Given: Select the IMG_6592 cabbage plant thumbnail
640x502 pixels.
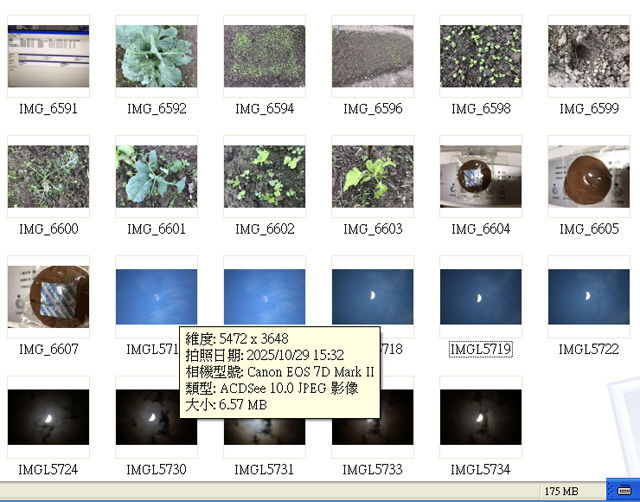Looking at the screenshot, I should coord(156,56).
